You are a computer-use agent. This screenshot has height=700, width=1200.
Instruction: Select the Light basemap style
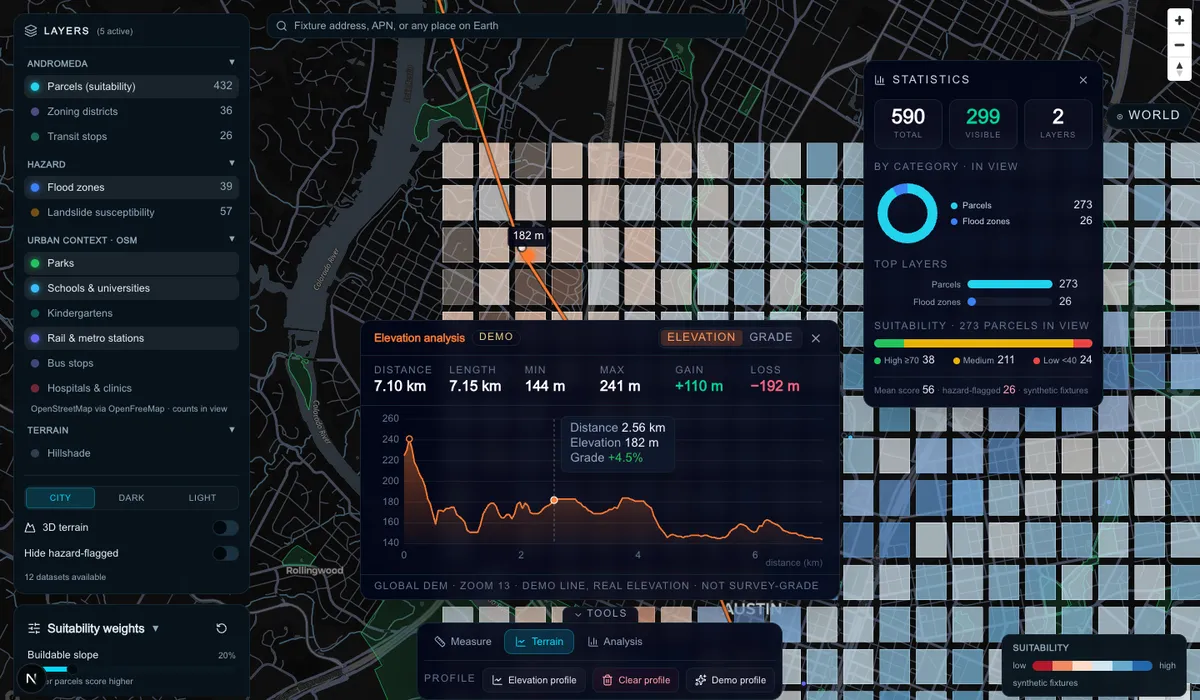[202, 498]
